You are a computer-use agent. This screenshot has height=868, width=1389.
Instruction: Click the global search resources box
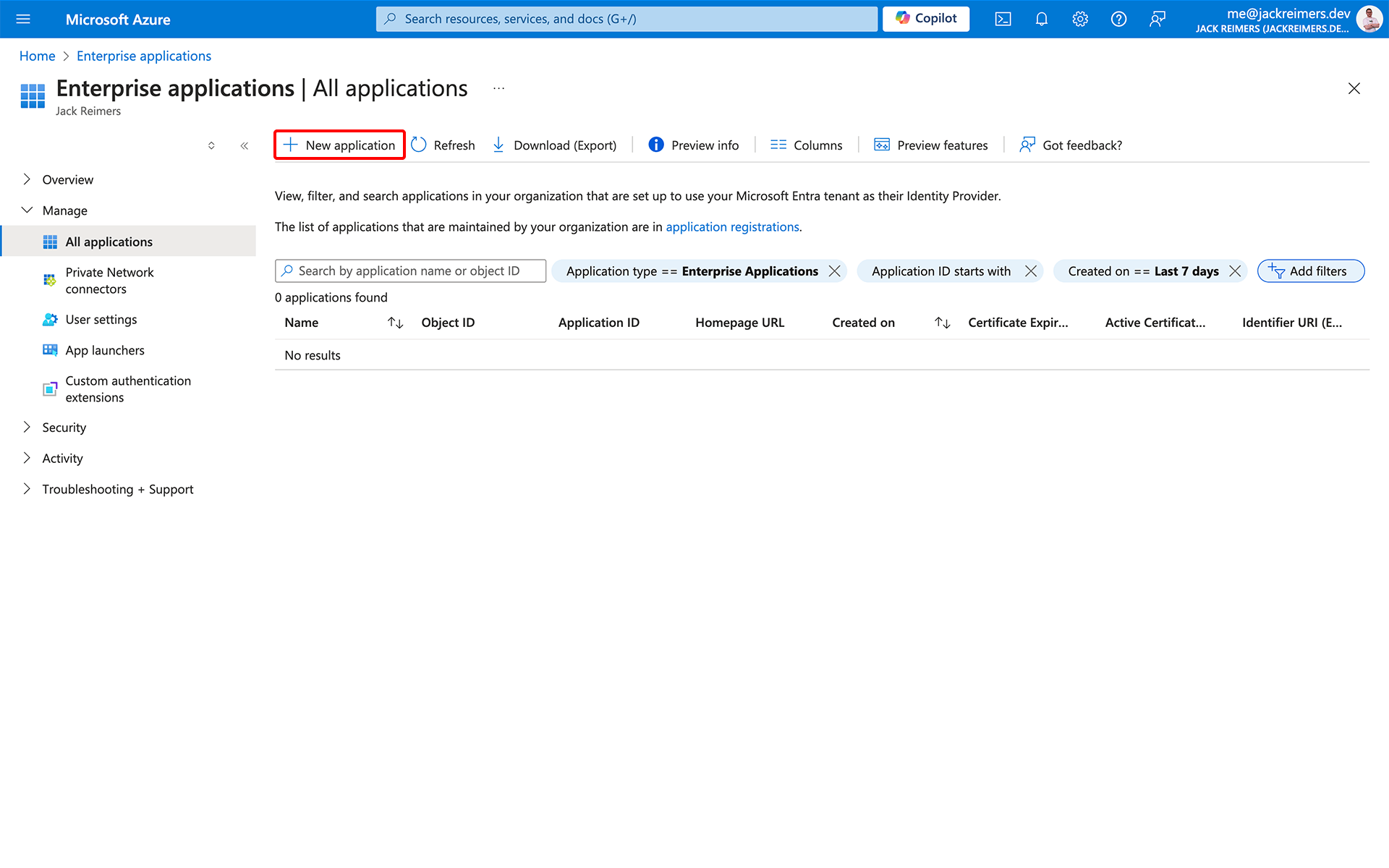[x=626, y=19]
